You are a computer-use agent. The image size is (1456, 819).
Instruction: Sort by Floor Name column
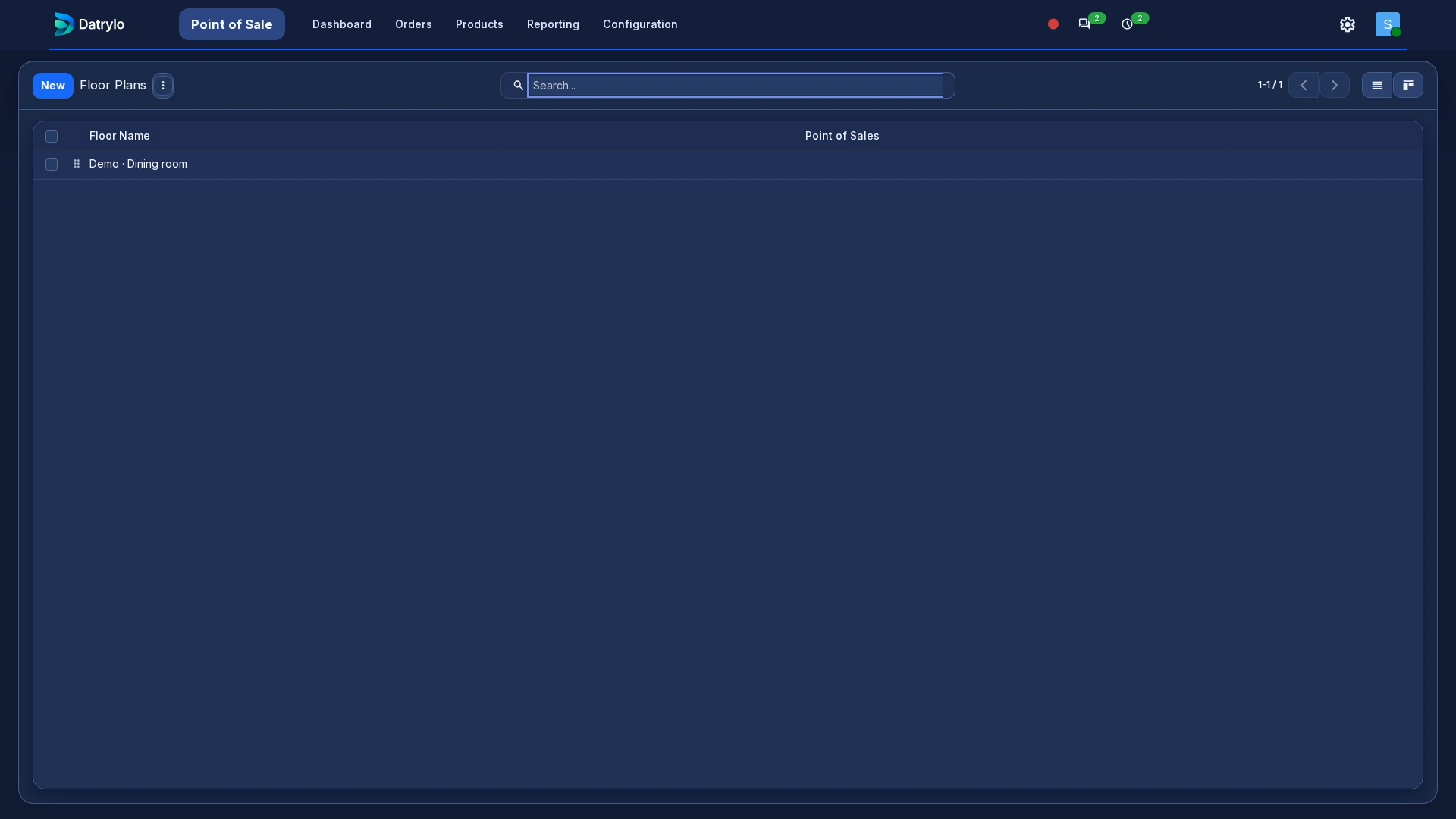[x=120, y=136]
